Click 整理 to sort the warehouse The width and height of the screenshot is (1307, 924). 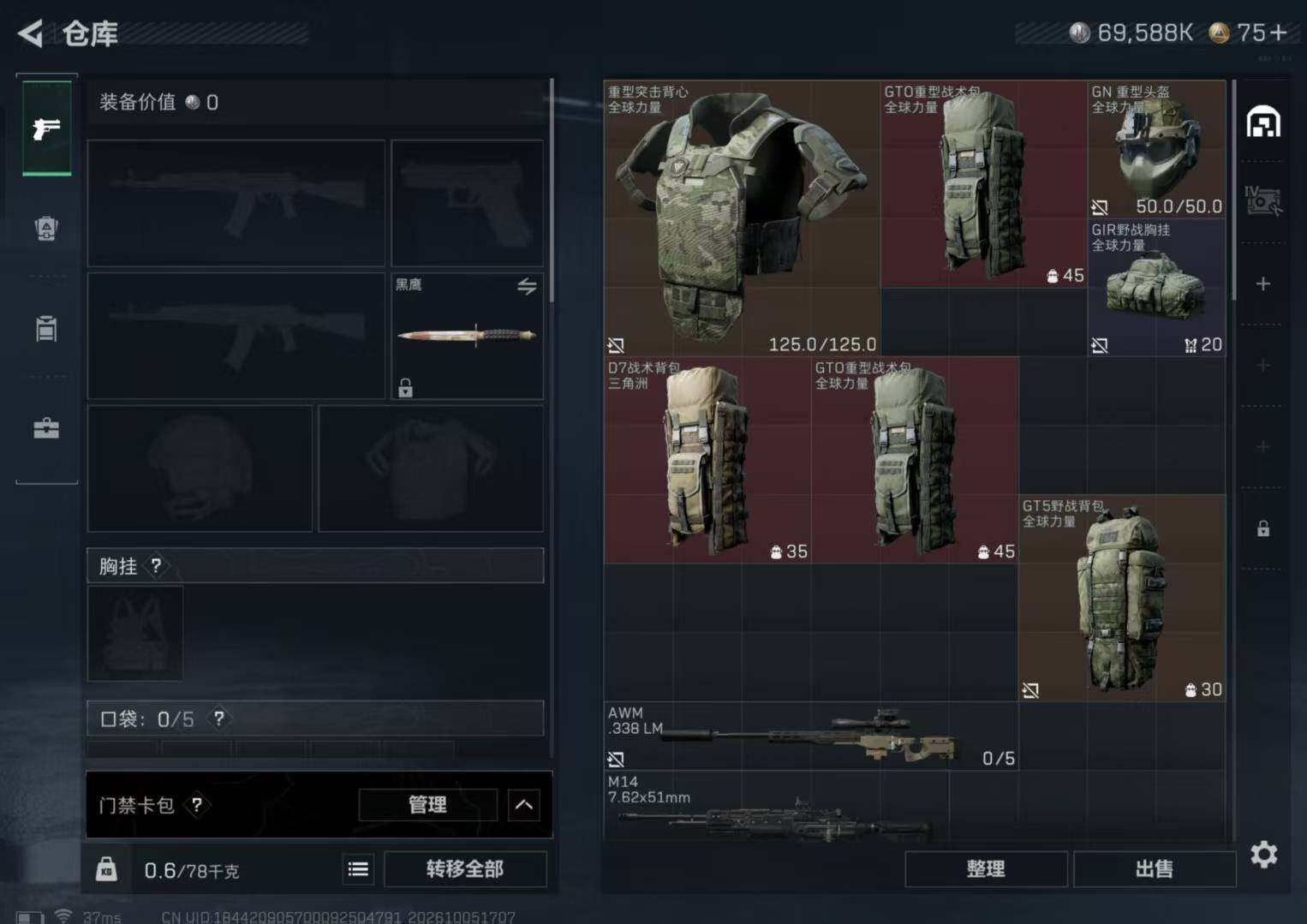(986, 869)
